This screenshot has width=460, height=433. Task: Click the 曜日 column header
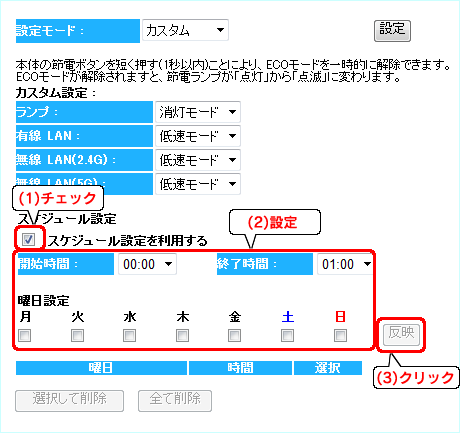[x=101, y=368]
